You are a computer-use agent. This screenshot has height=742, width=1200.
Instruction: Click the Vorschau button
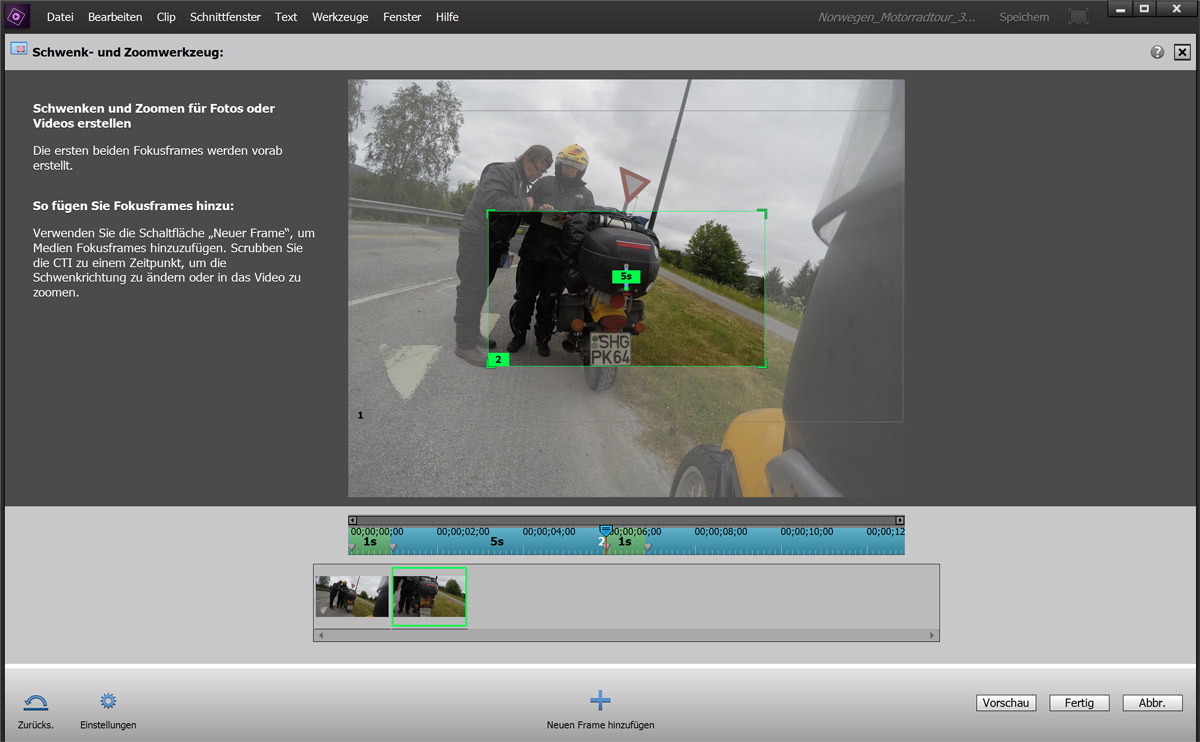[1006, 703]
